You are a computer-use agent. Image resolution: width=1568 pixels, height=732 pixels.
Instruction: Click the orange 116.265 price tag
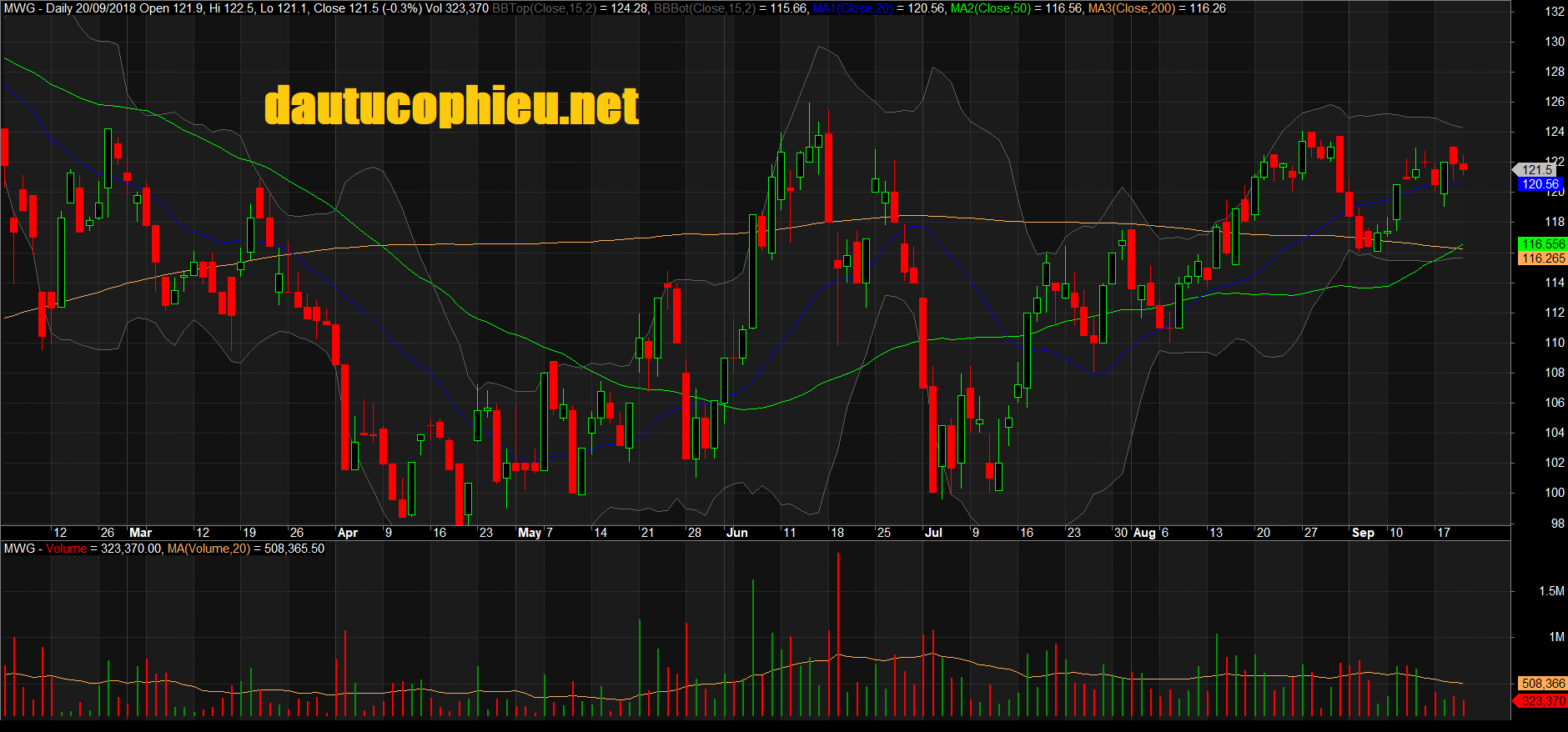coord(1542,258)
